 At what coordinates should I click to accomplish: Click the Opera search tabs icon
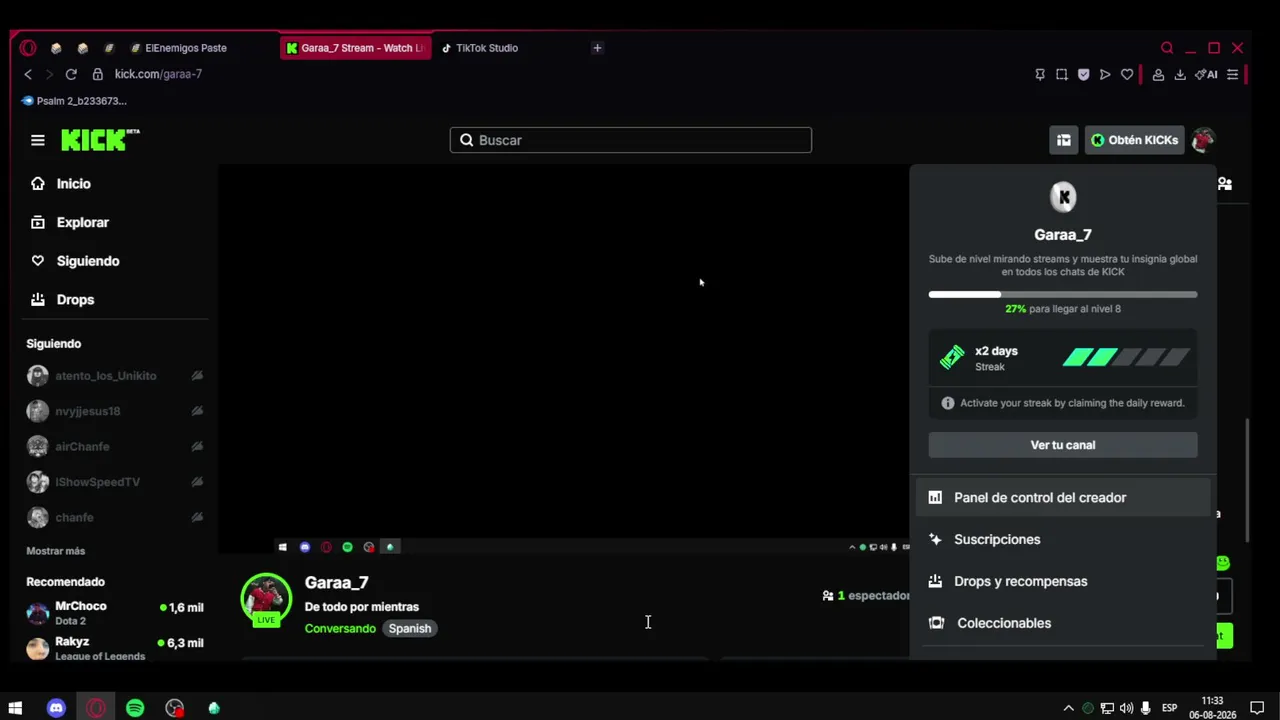pos(1167,48)
